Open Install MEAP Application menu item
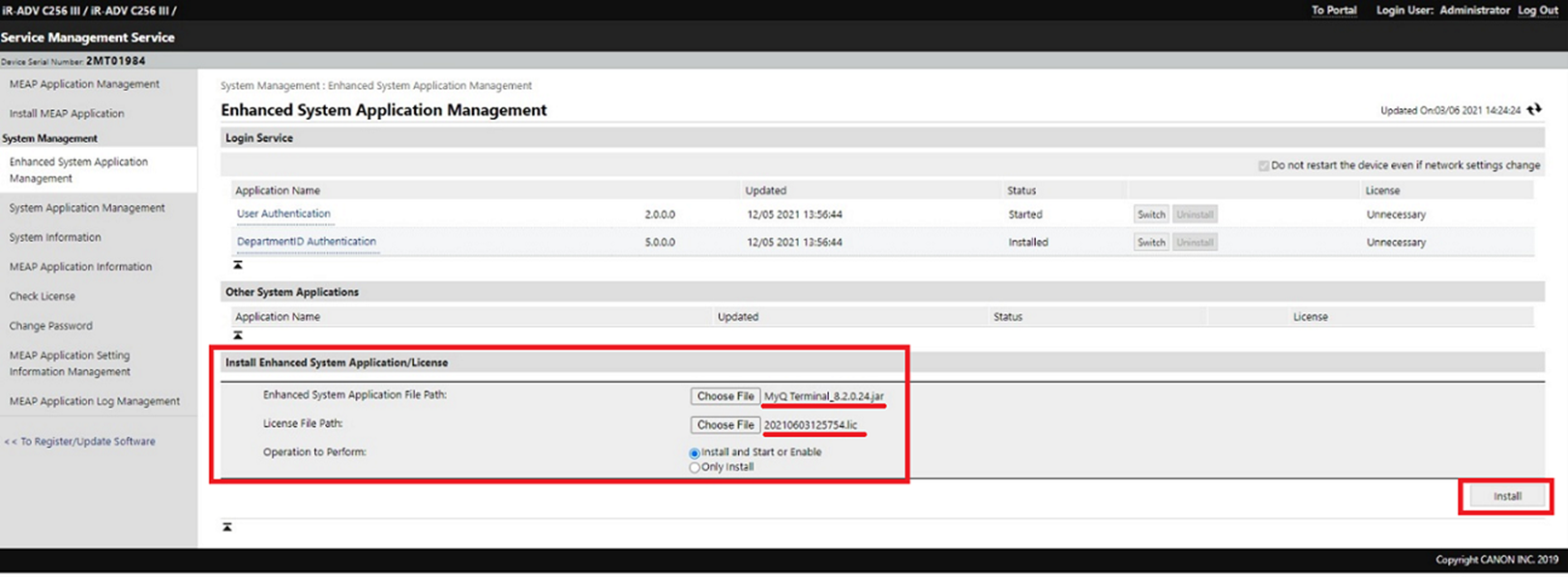 tap(67, 113)
